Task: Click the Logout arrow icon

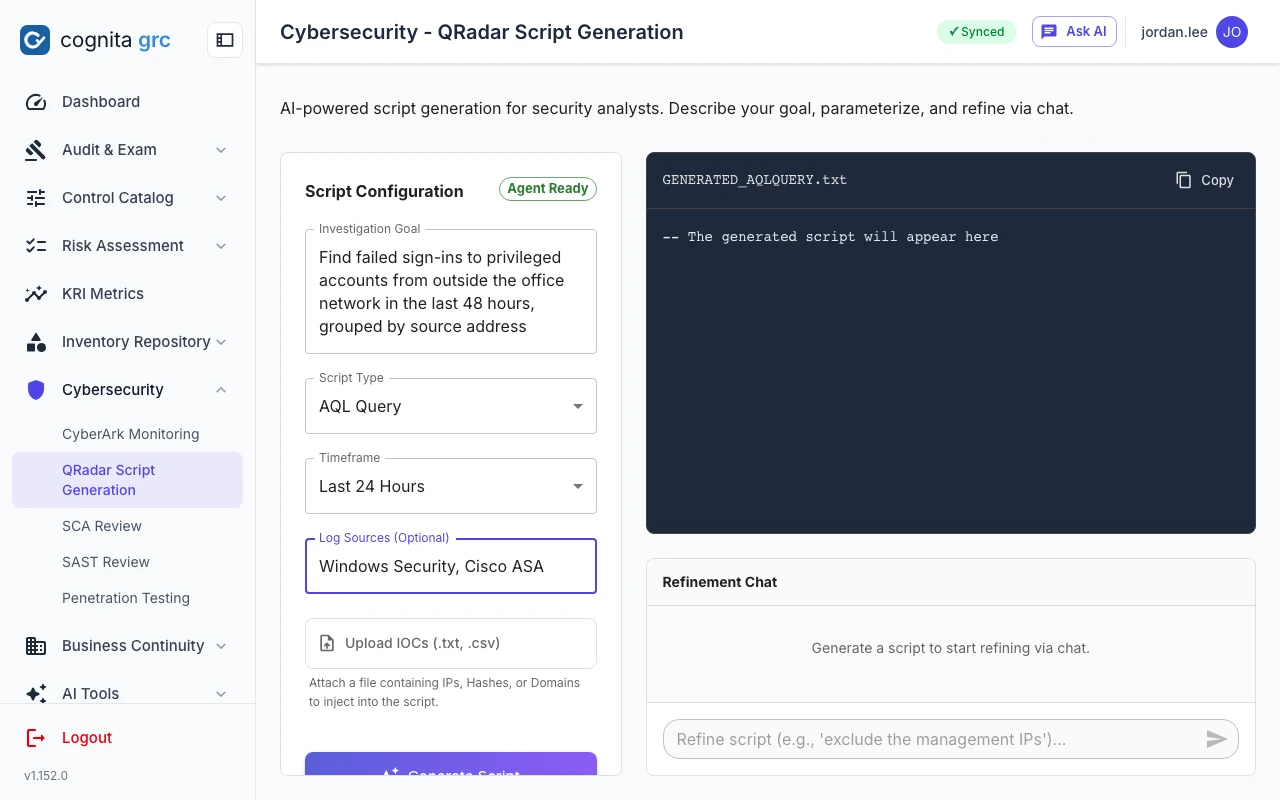Action: [36, 738]
